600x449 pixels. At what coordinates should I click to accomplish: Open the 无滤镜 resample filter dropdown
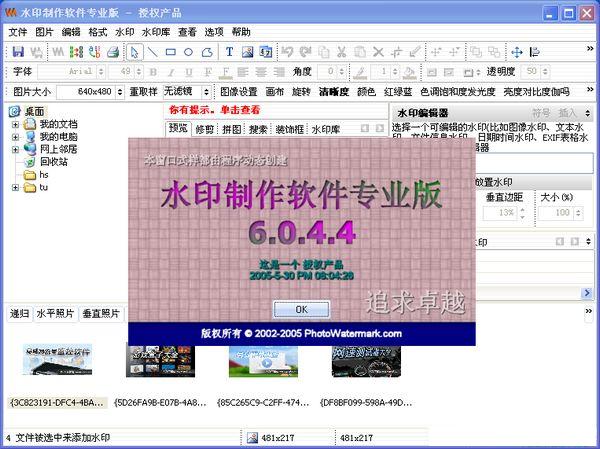point(206,92)
